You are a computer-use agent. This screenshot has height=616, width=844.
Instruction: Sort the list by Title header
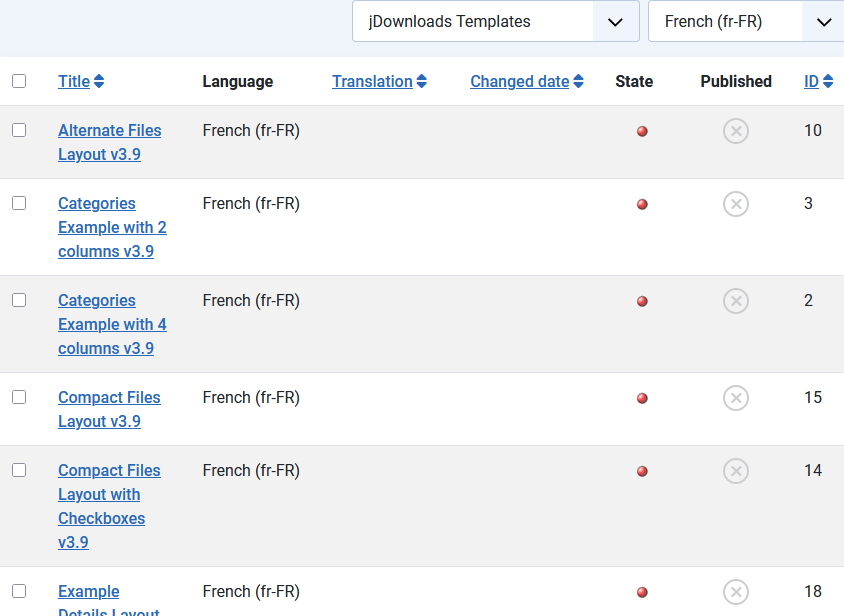click(x=74, y=82)
